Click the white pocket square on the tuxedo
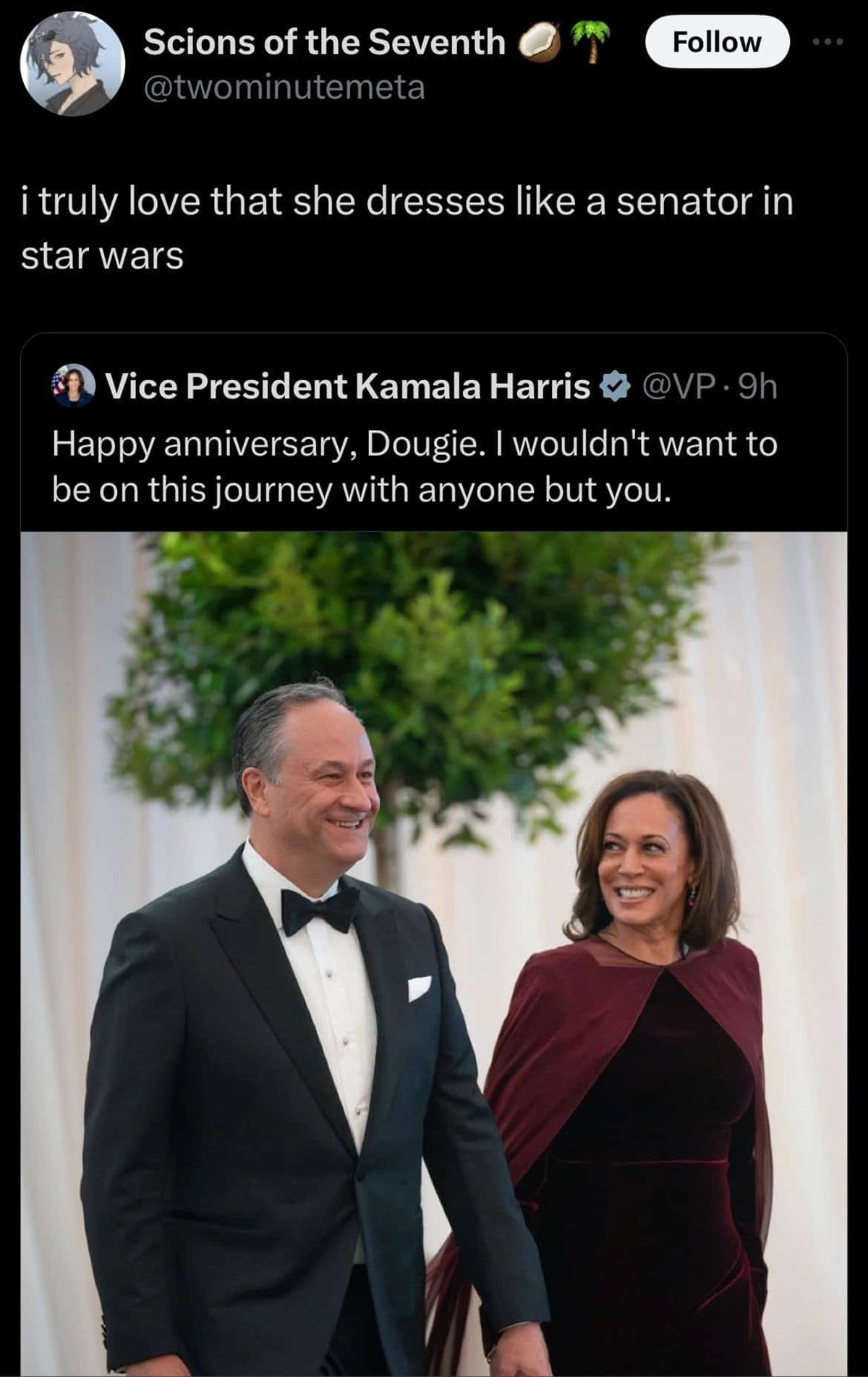The width and height of the screenshot is (868, 1377). pyautogui.click(x=420, y=987)
